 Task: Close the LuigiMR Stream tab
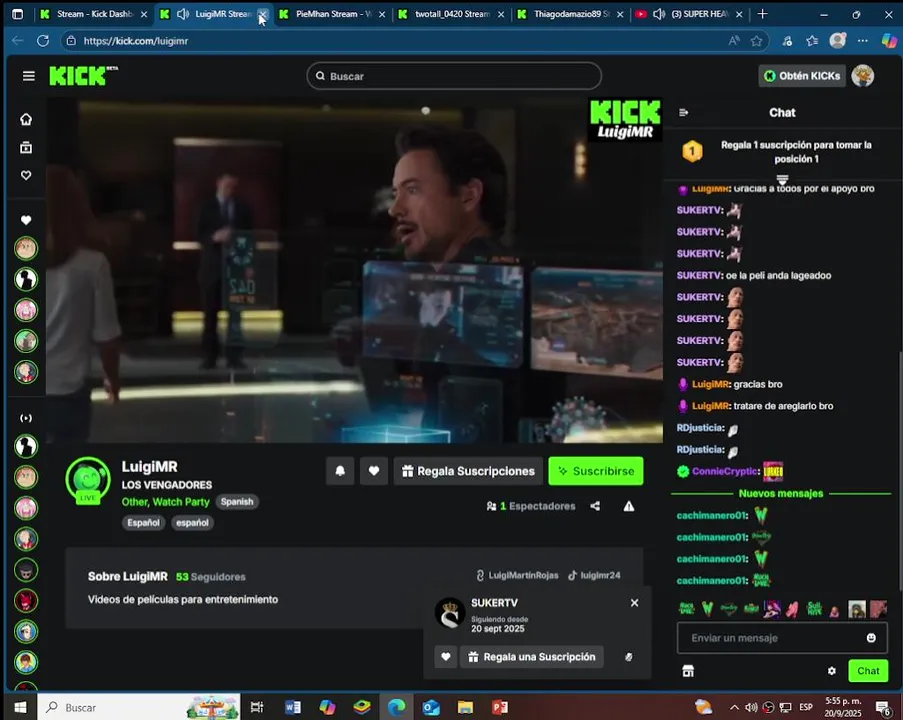coord(263,14)
